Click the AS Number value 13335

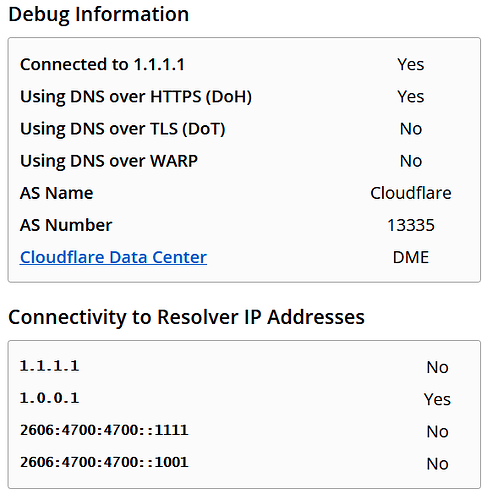[411, 225]
